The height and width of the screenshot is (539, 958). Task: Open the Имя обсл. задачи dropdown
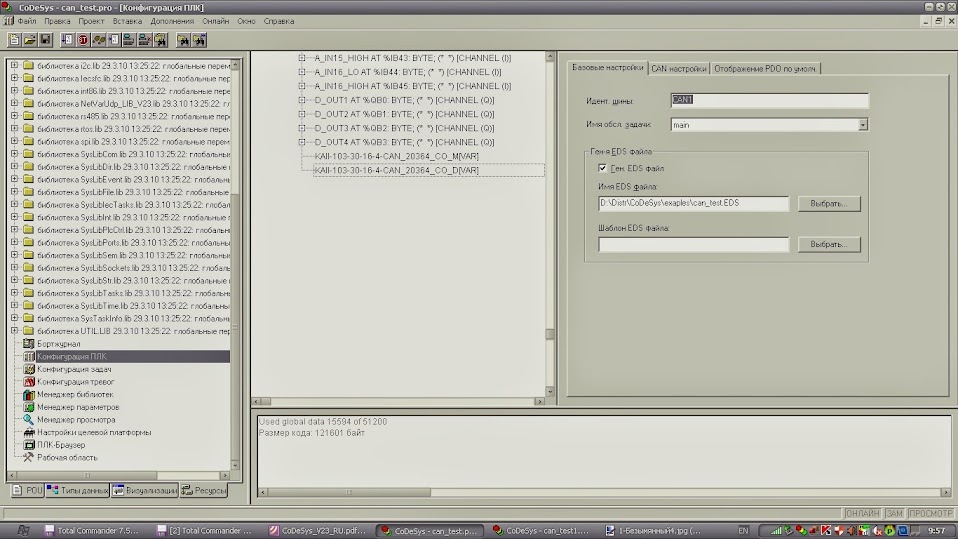(863, 125)
